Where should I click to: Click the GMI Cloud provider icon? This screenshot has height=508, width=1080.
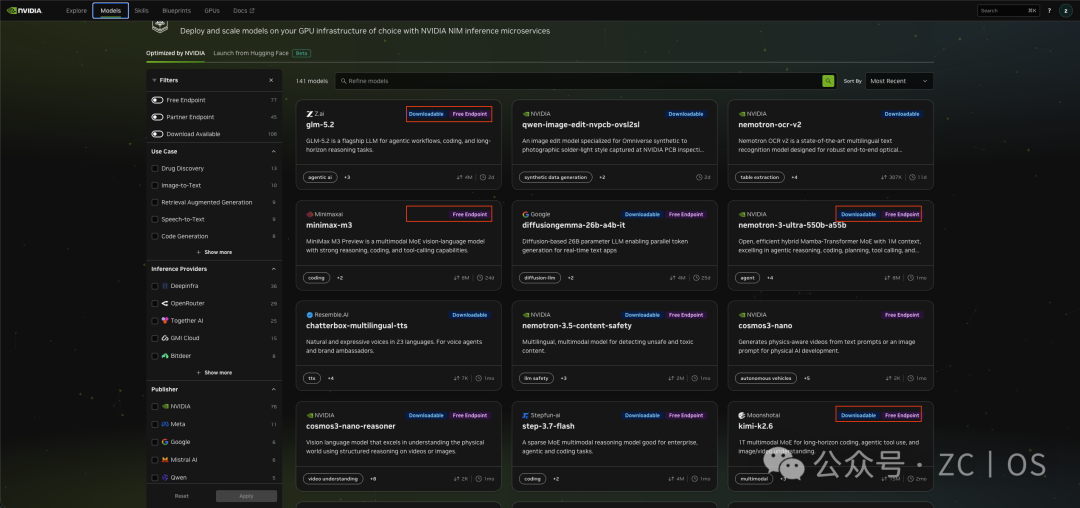[x=165, y=338]
